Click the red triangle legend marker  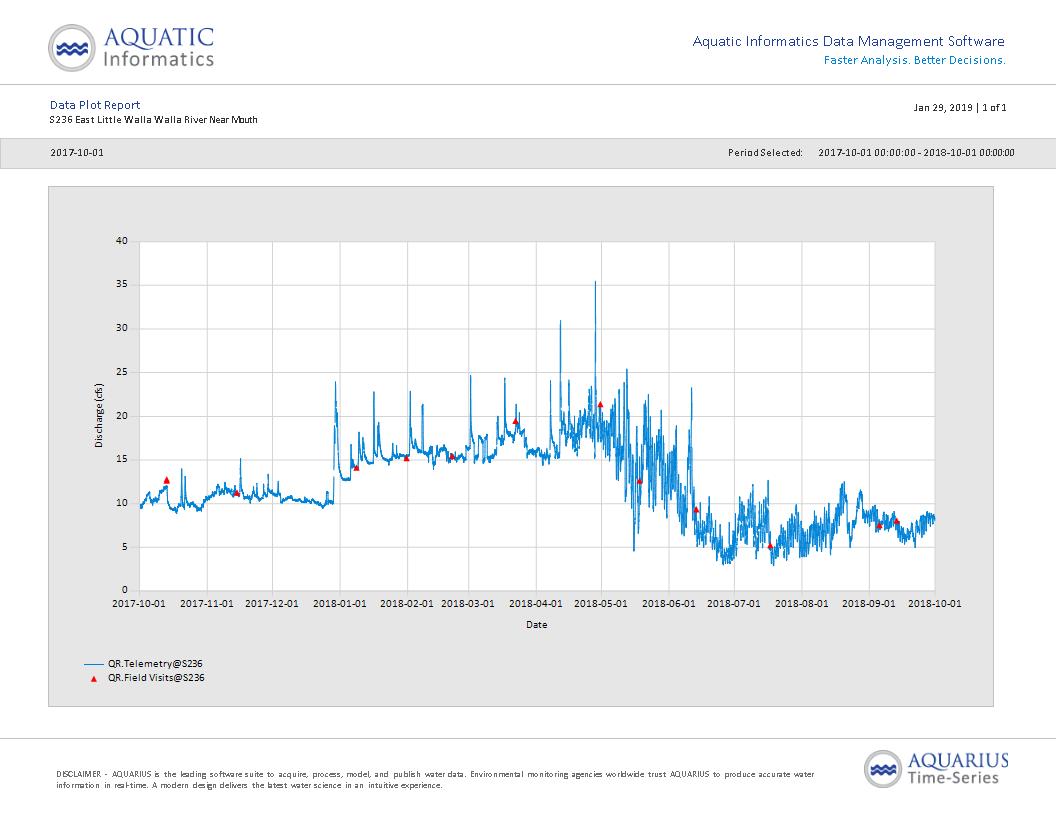tap(94, 679)
